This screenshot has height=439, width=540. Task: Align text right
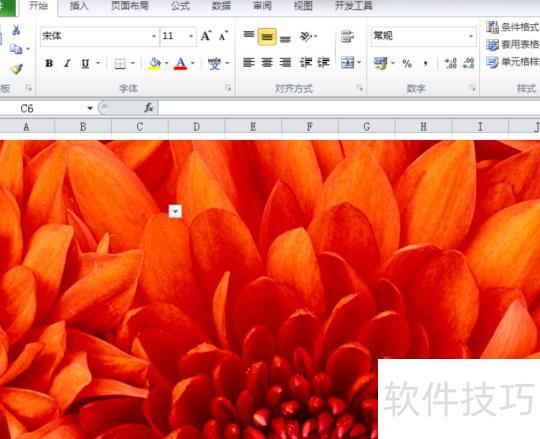285,63
